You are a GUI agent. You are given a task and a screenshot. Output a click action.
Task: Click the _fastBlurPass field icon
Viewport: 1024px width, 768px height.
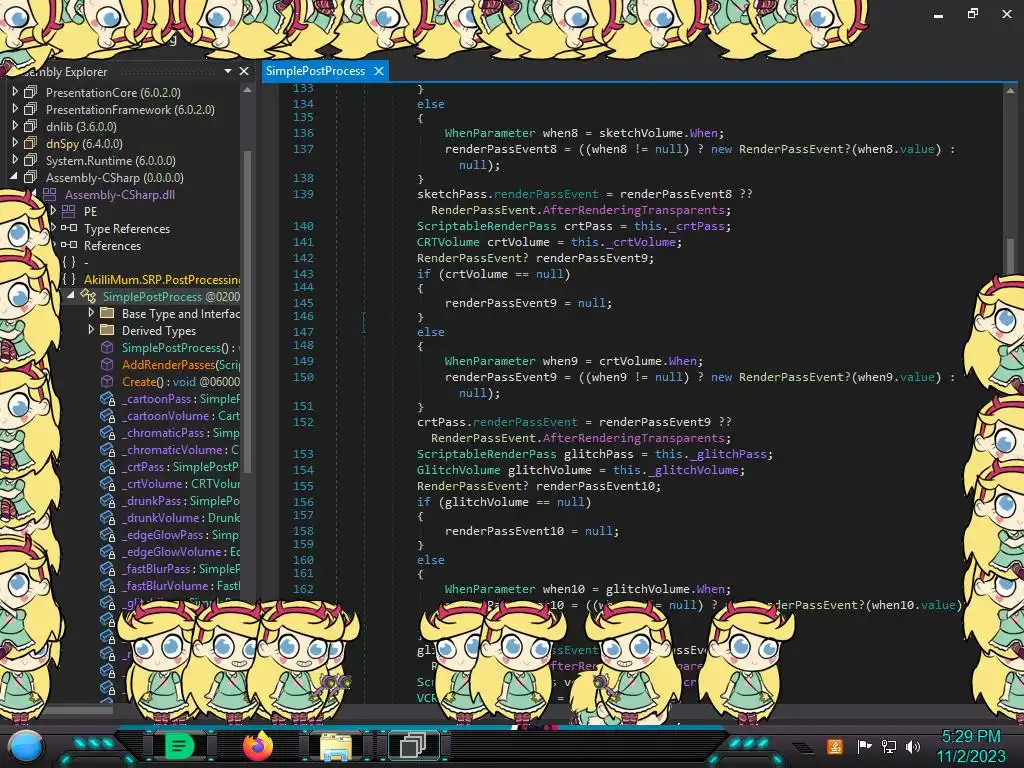coord(107,568)
